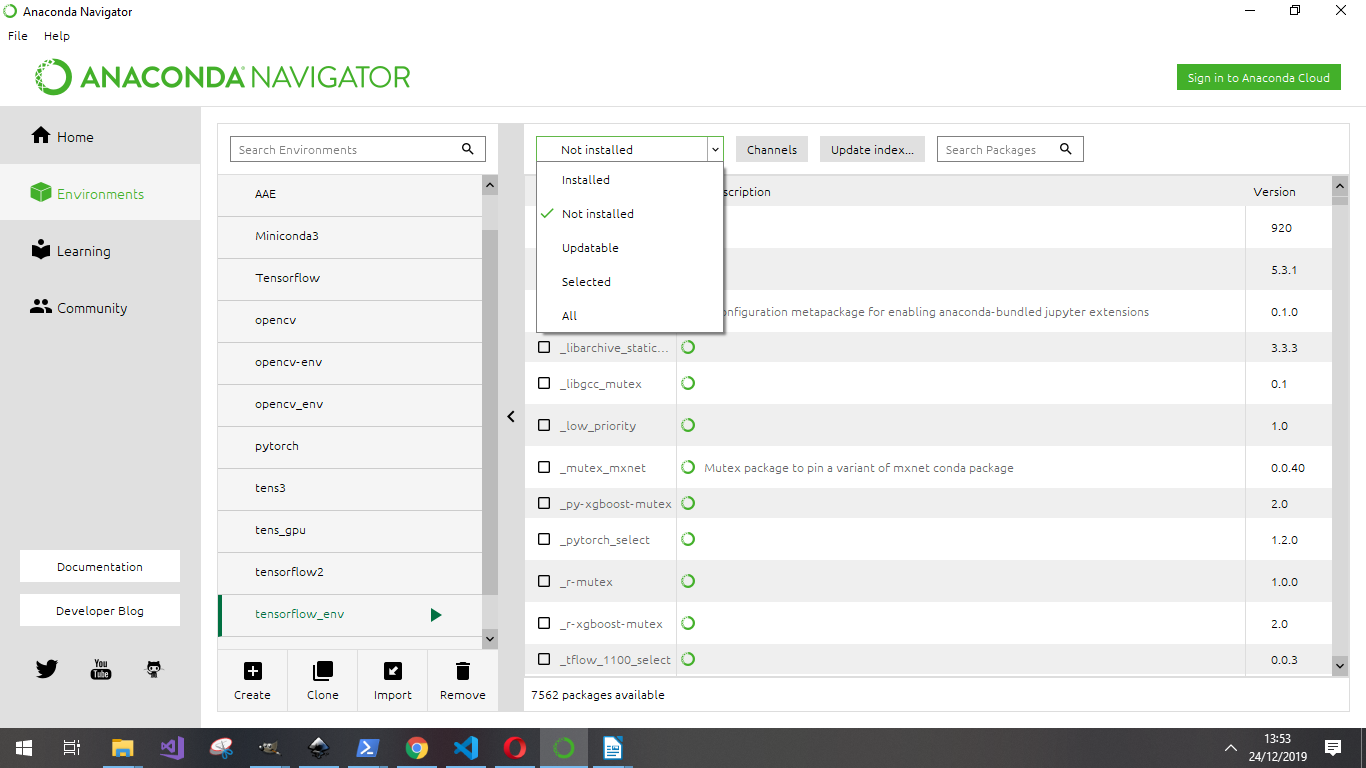Go to the Learning tab
The image size is (1366, 768).
click(x=83, y=251)
